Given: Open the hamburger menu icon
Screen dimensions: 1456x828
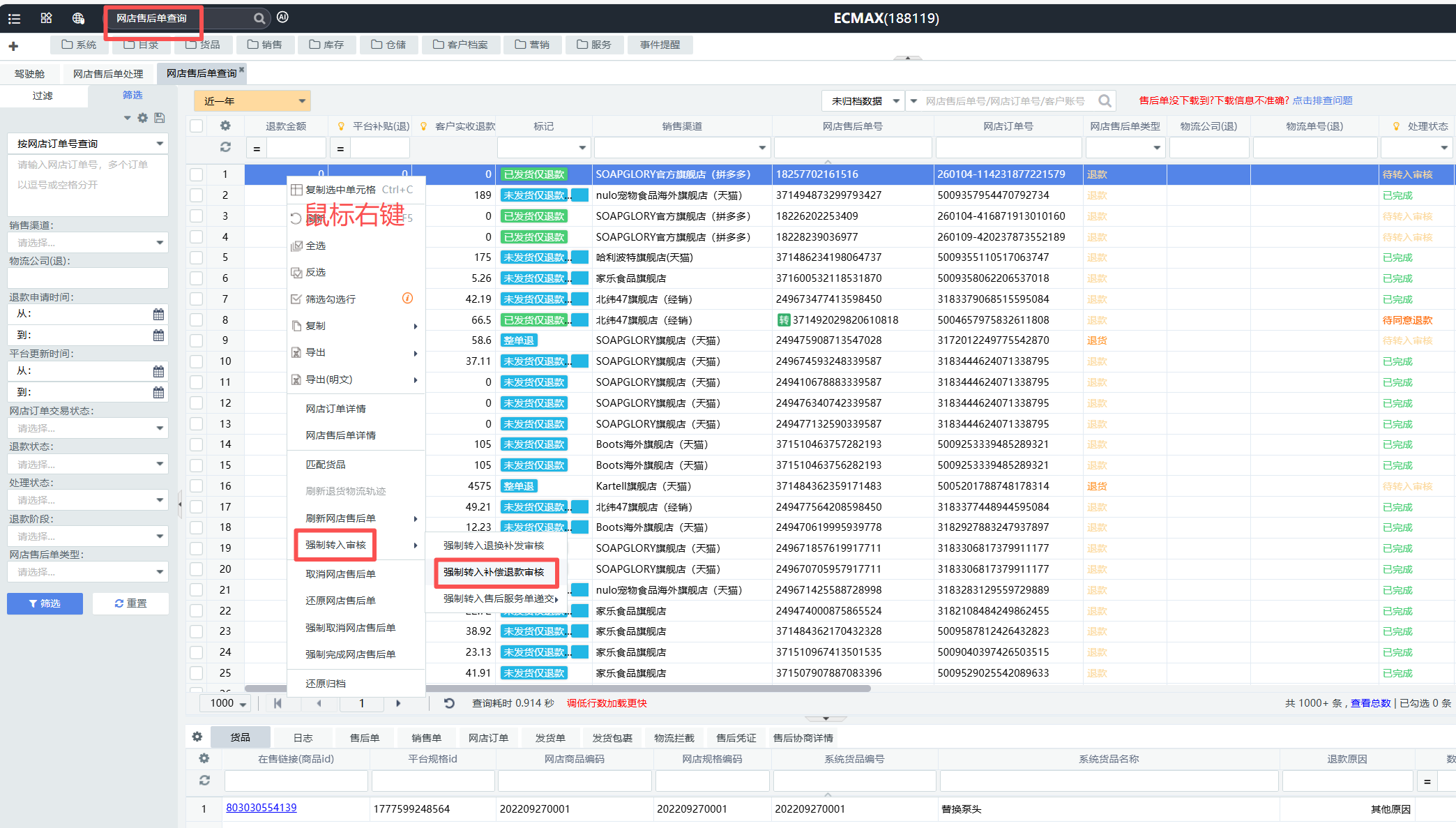Looking at the screenshot, I should [x=14, y=19].
